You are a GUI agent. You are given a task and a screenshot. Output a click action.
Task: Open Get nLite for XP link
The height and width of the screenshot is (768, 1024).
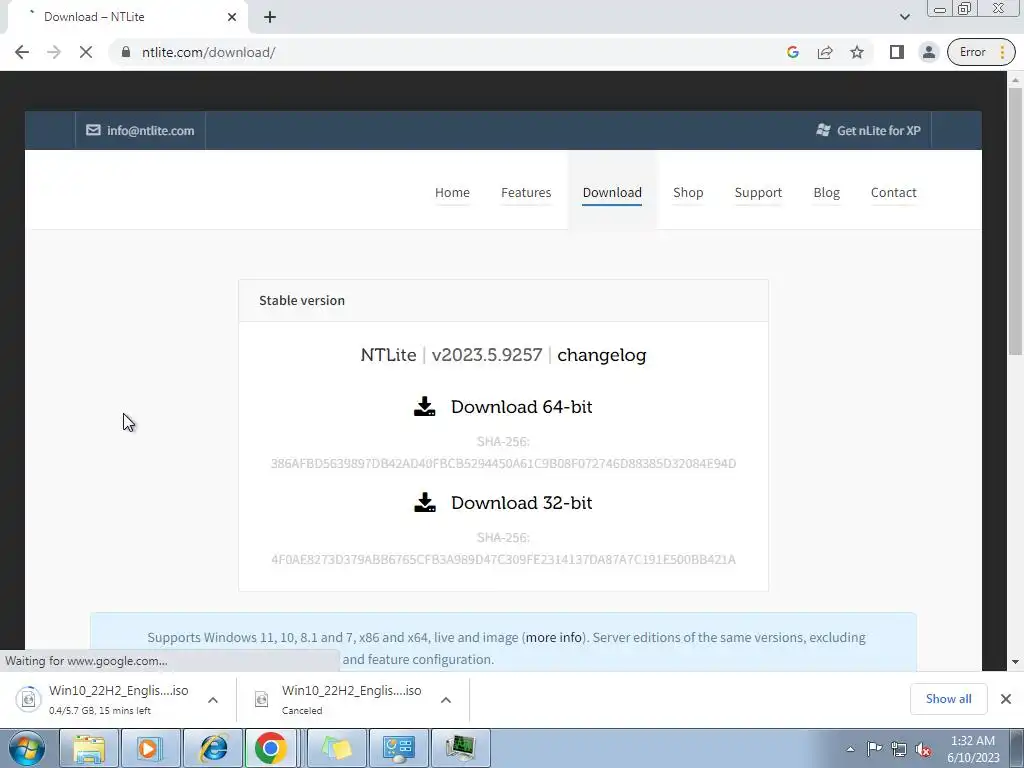pyautogui.click(x=868, y=131)
